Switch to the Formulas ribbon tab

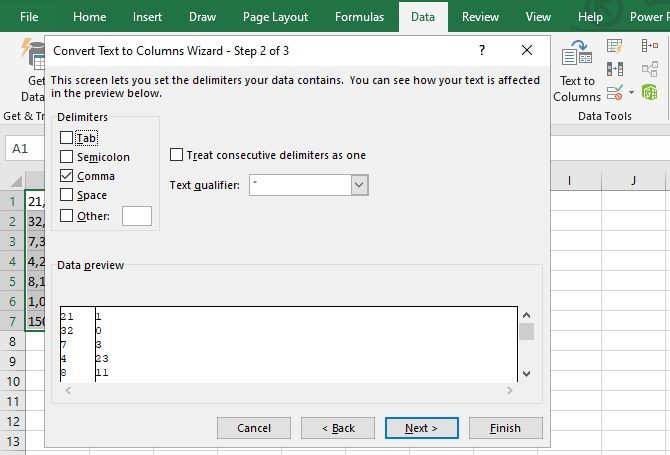pos(359,17)
